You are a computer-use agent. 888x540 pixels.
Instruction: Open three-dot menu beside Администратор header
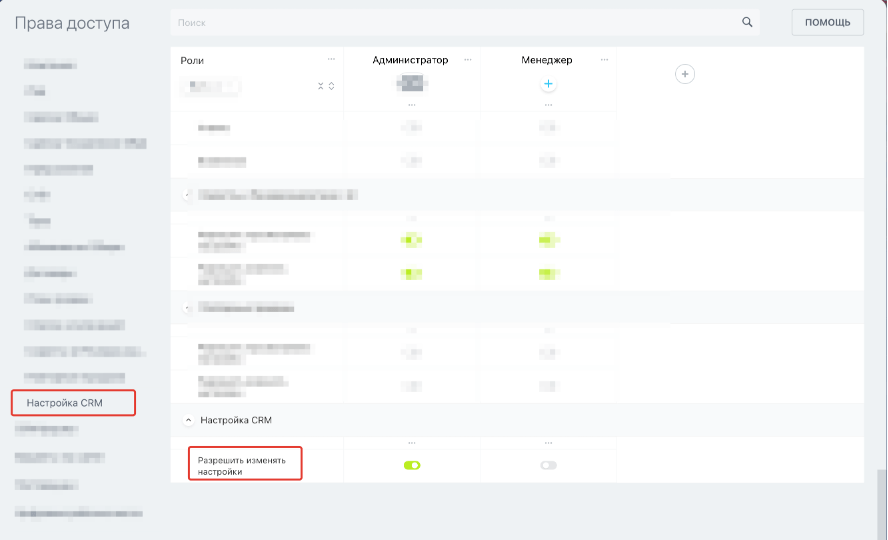coord(468,60)
